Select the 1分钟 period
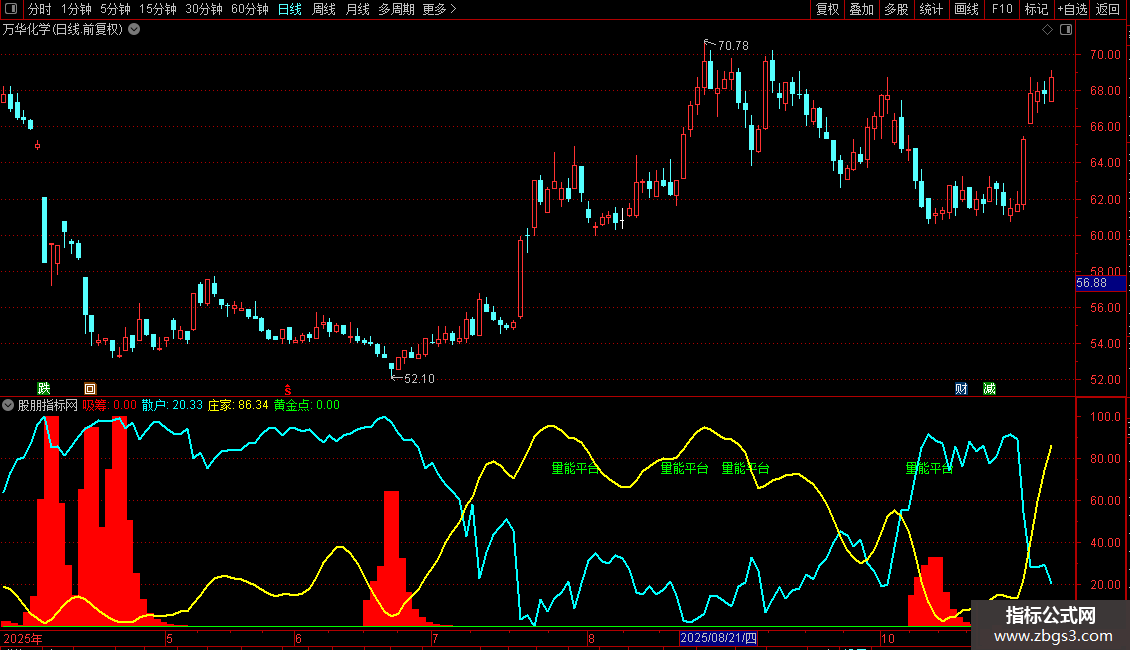Screen dimensions: 1130x650 [76, 9]
